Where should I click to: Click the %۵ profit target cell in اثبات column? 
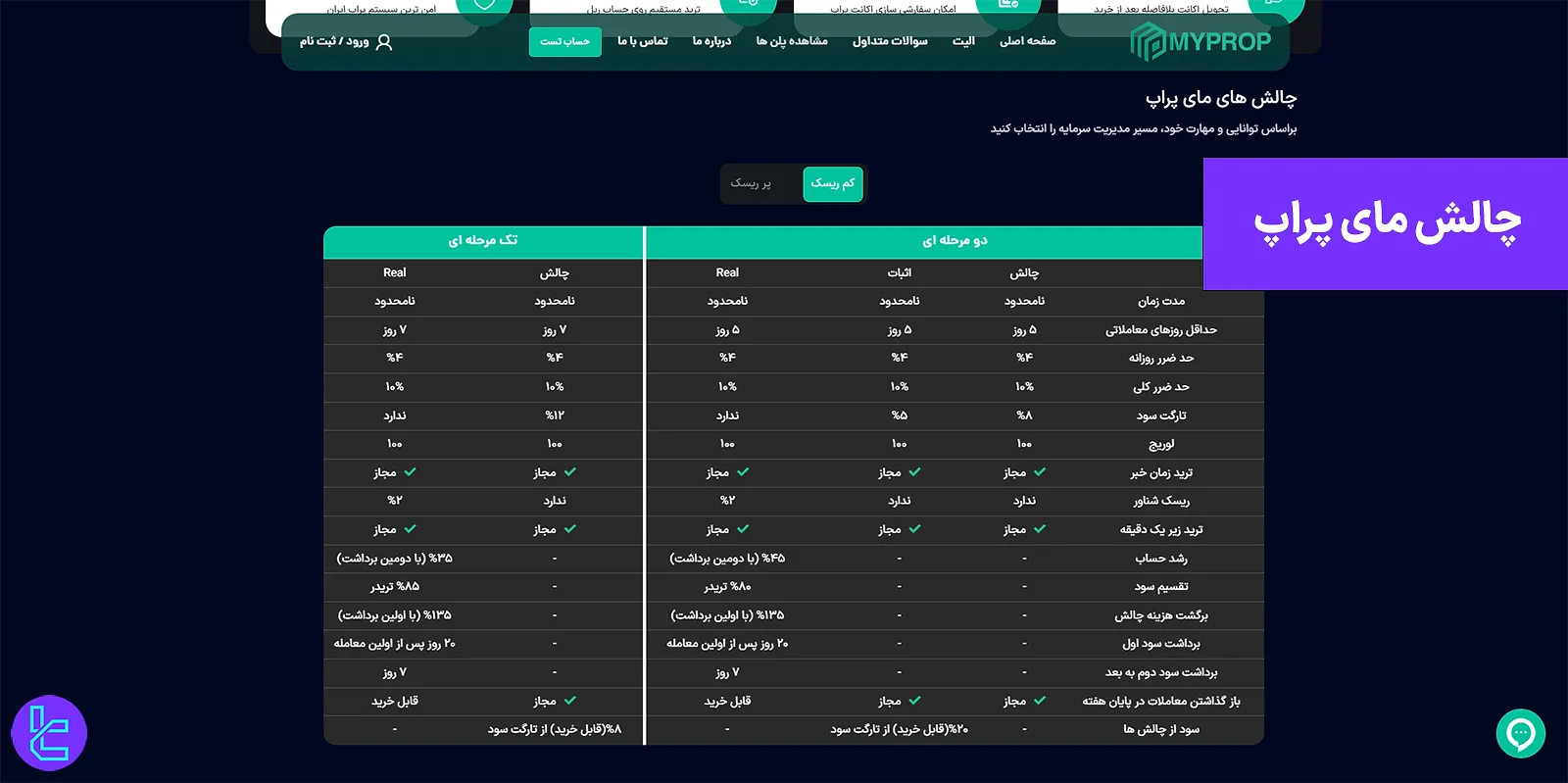click(900, 416)
